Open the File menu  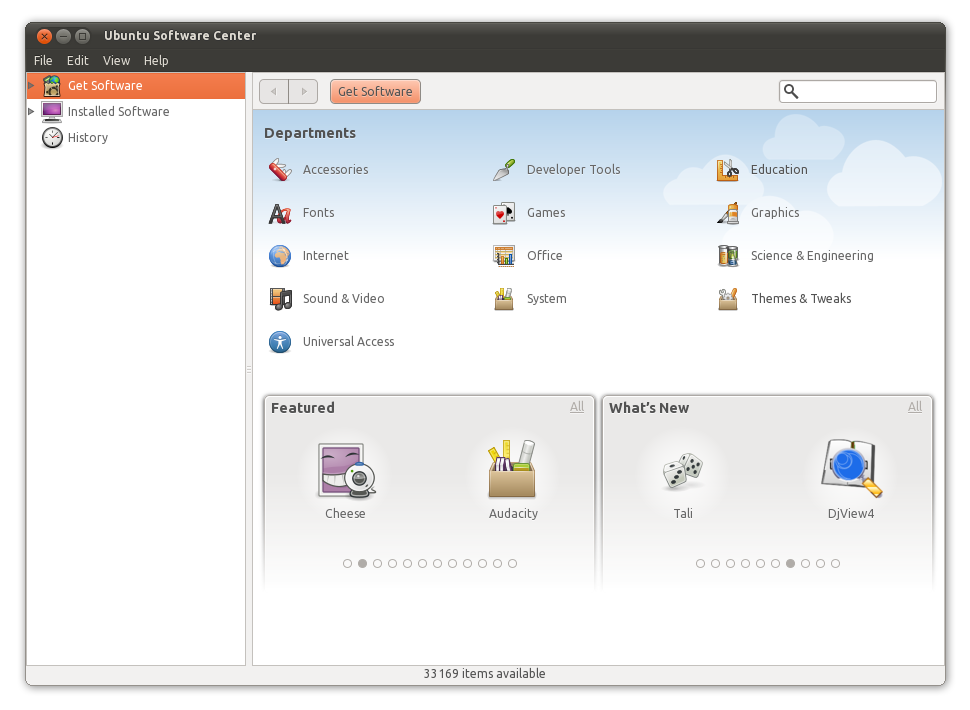click(x=43, y=61)
